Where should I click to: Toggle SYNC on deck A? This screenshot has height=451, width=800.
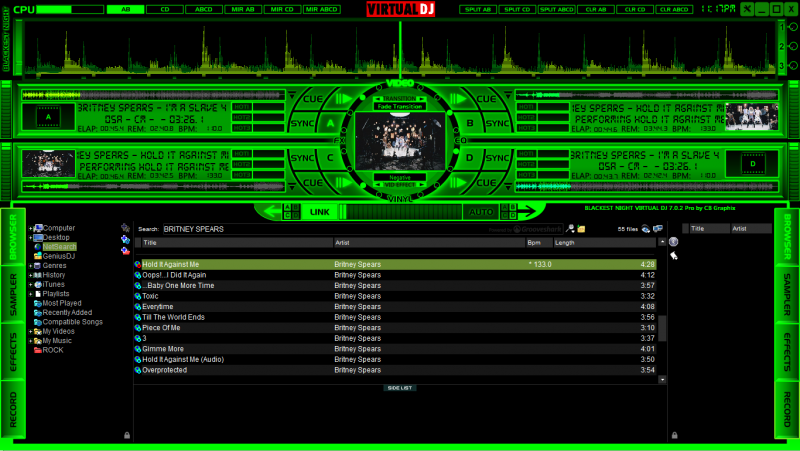coord(302,123)
